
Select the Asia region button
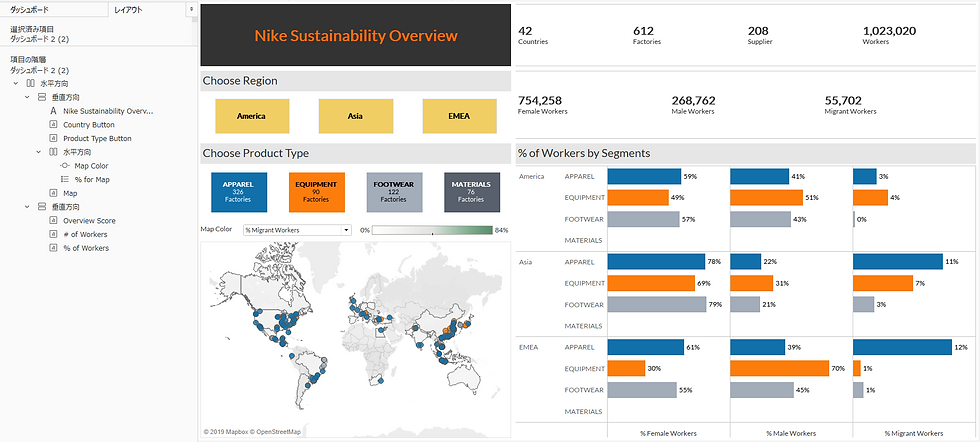pyautogui.click(x=356, y=116)
